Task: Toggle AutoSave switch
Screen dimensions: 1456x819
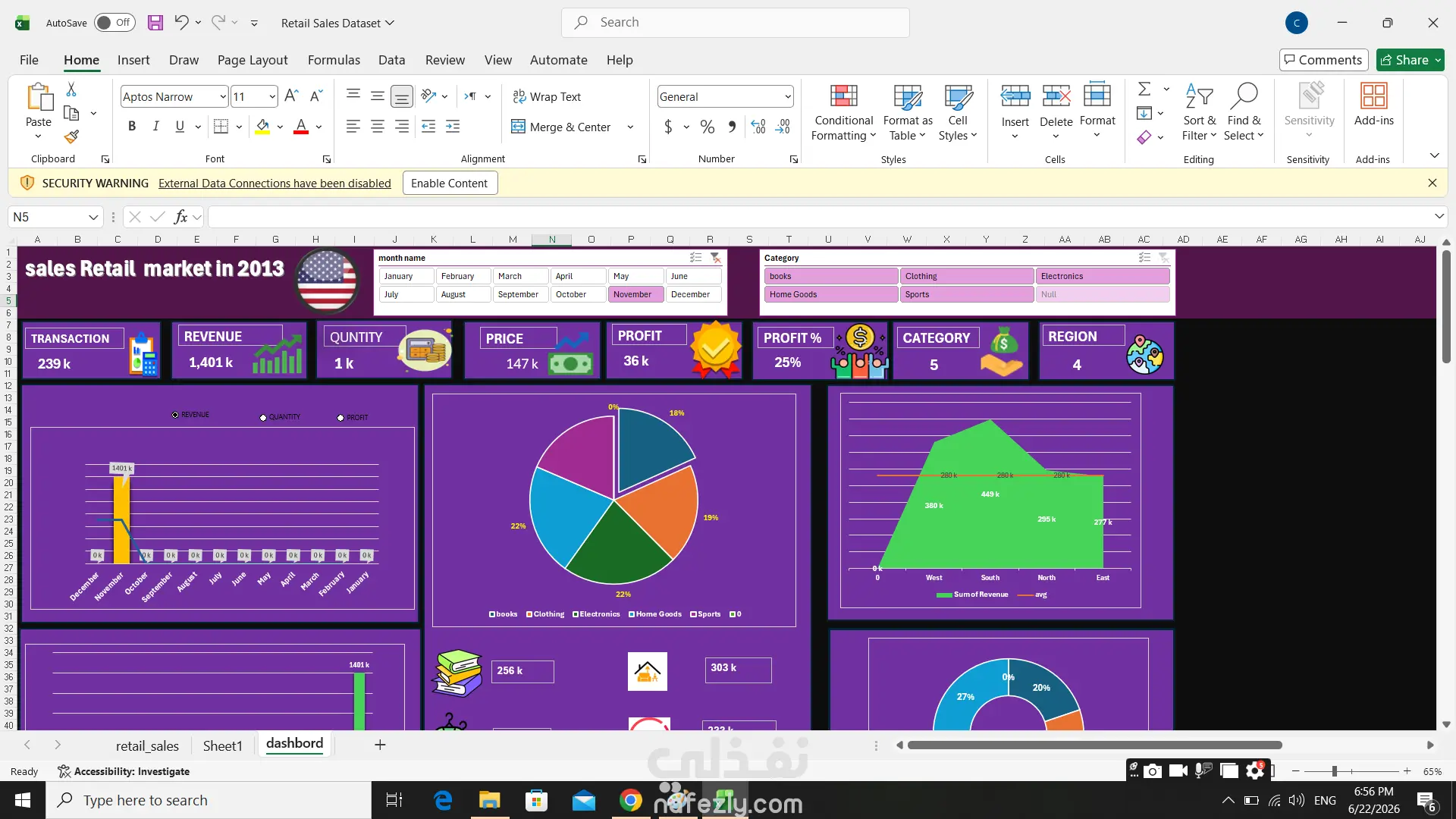Action: coord(115,23)
